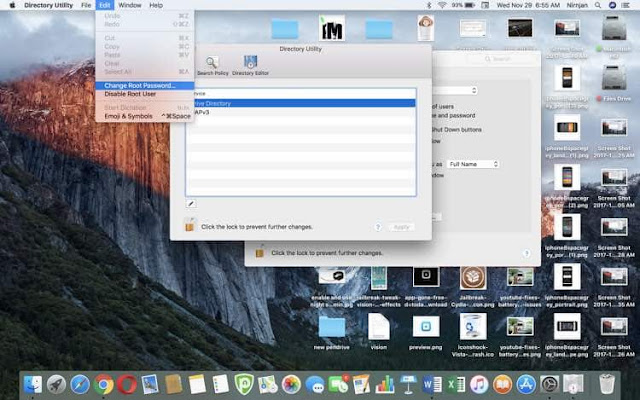
Task: Click the Bluetooth icon in the menu bar
Action: click(x=429, y=5)
